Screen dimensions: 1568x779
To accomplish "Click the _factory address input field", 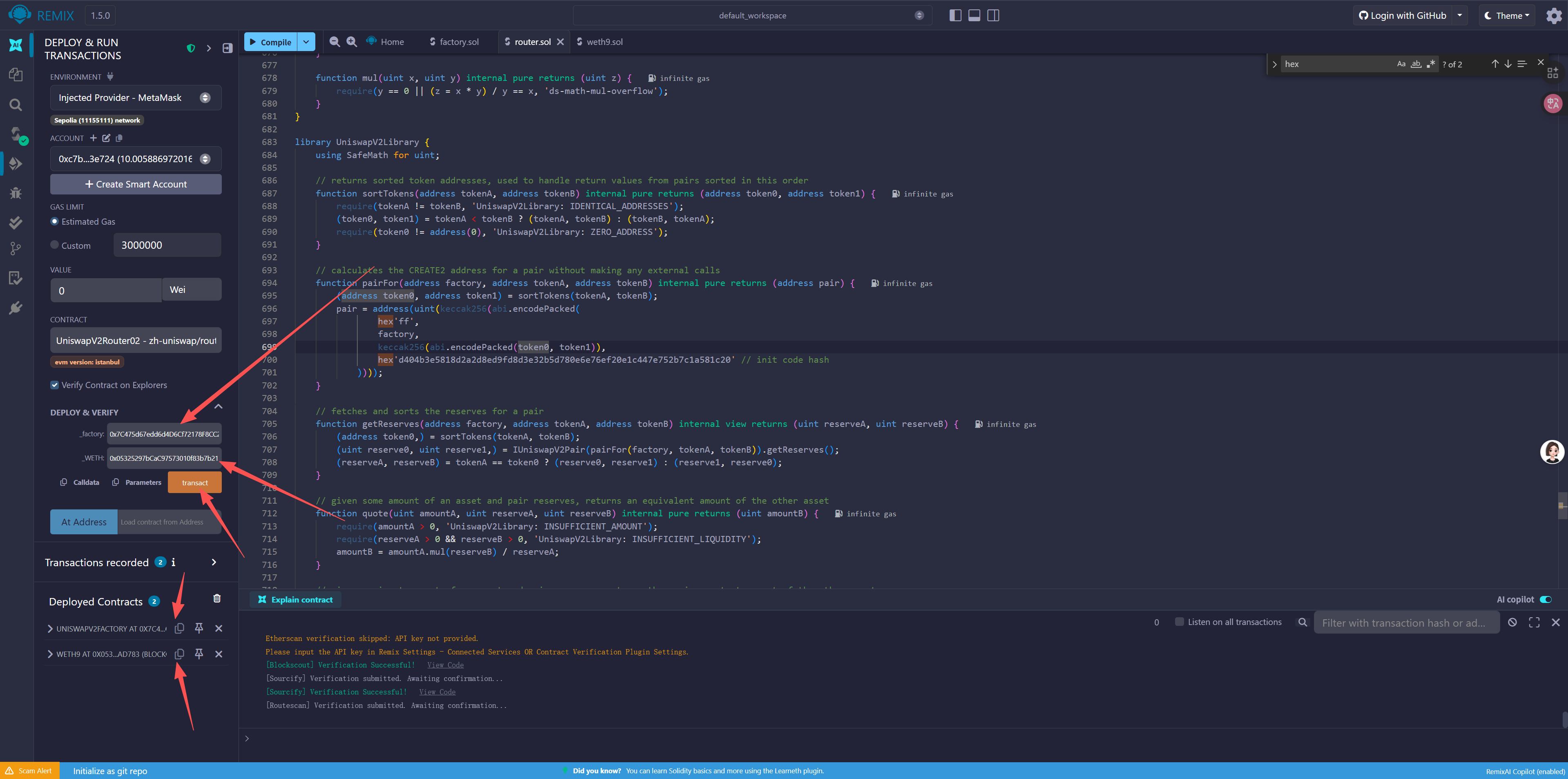I will click(164, 434).
